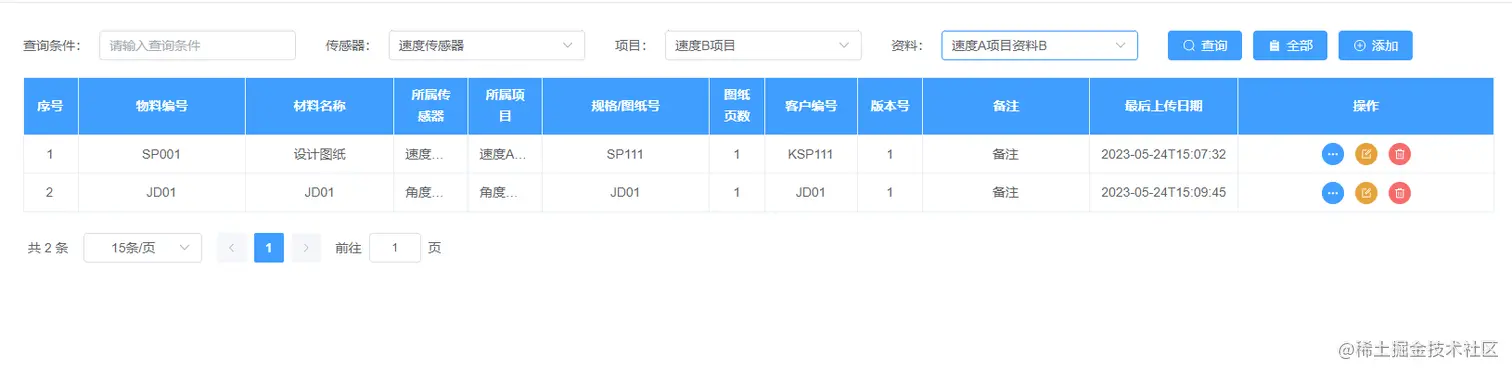Click the 前往 page number input box
Viewport: 1512px width, 373px height.
tap(395, 248)
